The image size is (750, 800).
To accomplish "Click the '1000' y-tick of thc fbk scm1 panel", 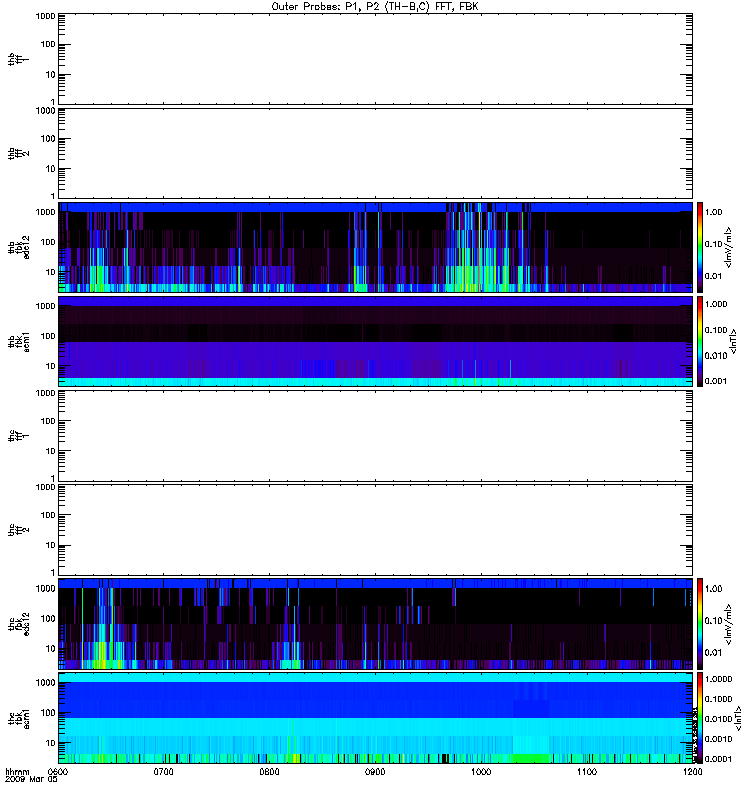I will click(x=46, y=683).
